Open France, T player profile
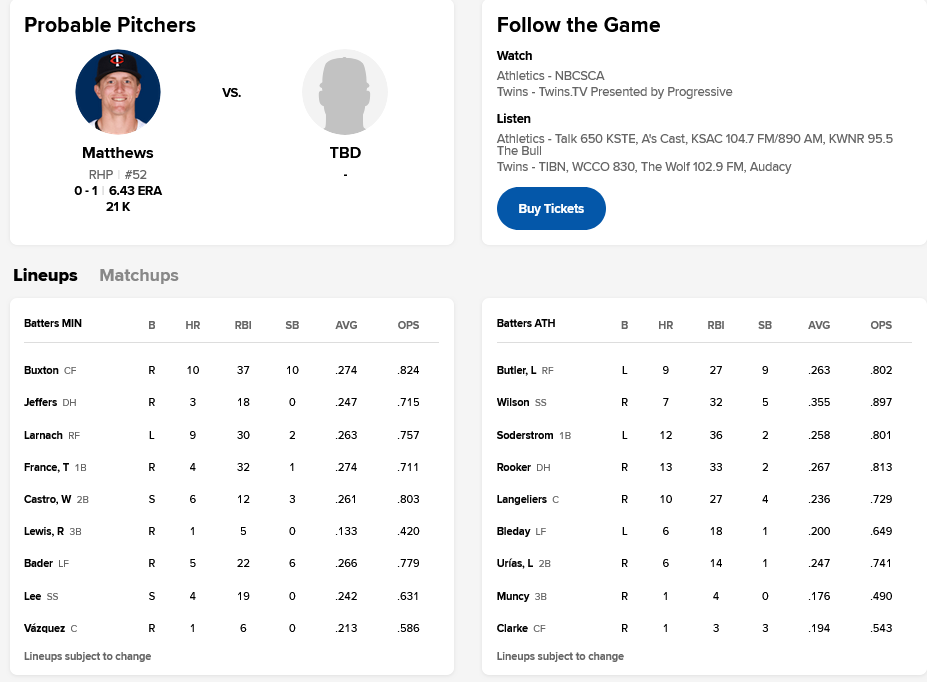 point(47,467)
